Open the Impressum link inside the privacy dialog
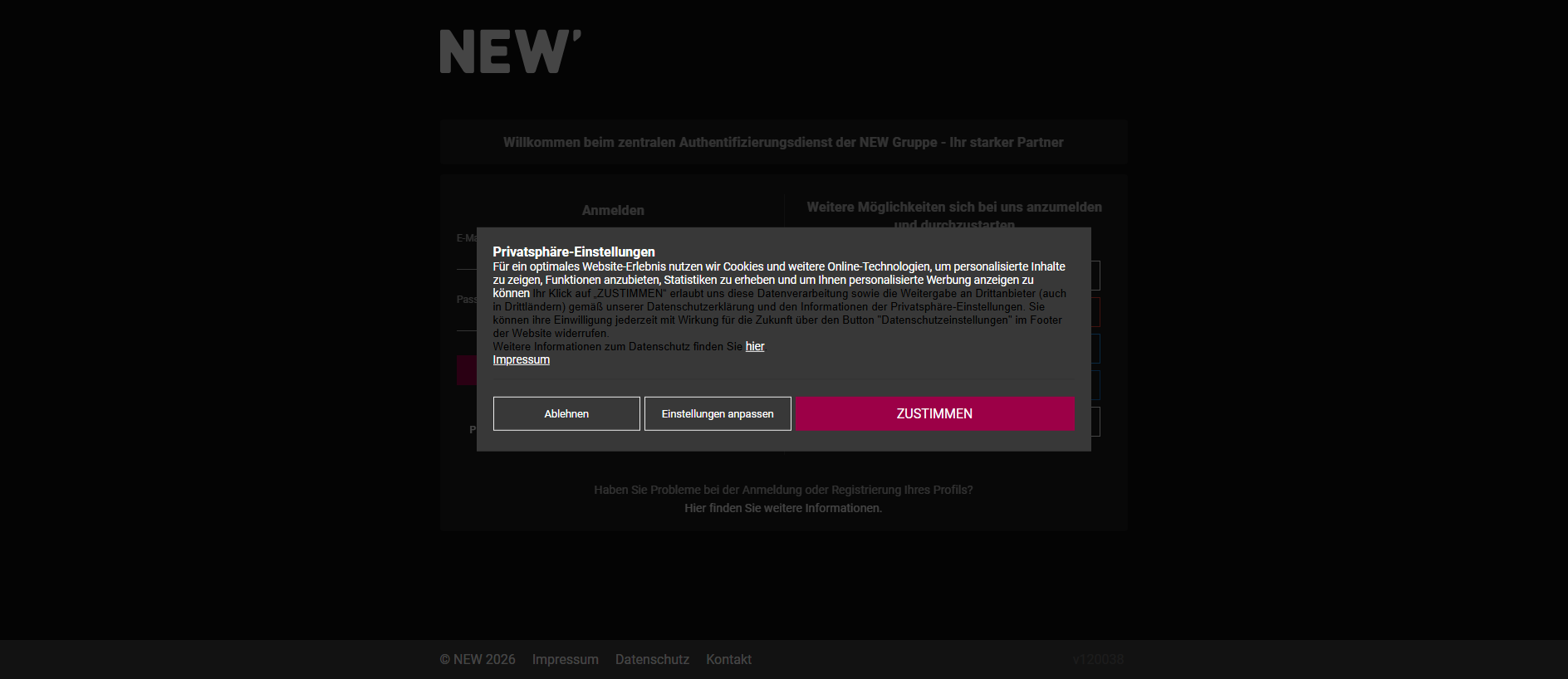 pyautogui.click(x=522, y=359)
